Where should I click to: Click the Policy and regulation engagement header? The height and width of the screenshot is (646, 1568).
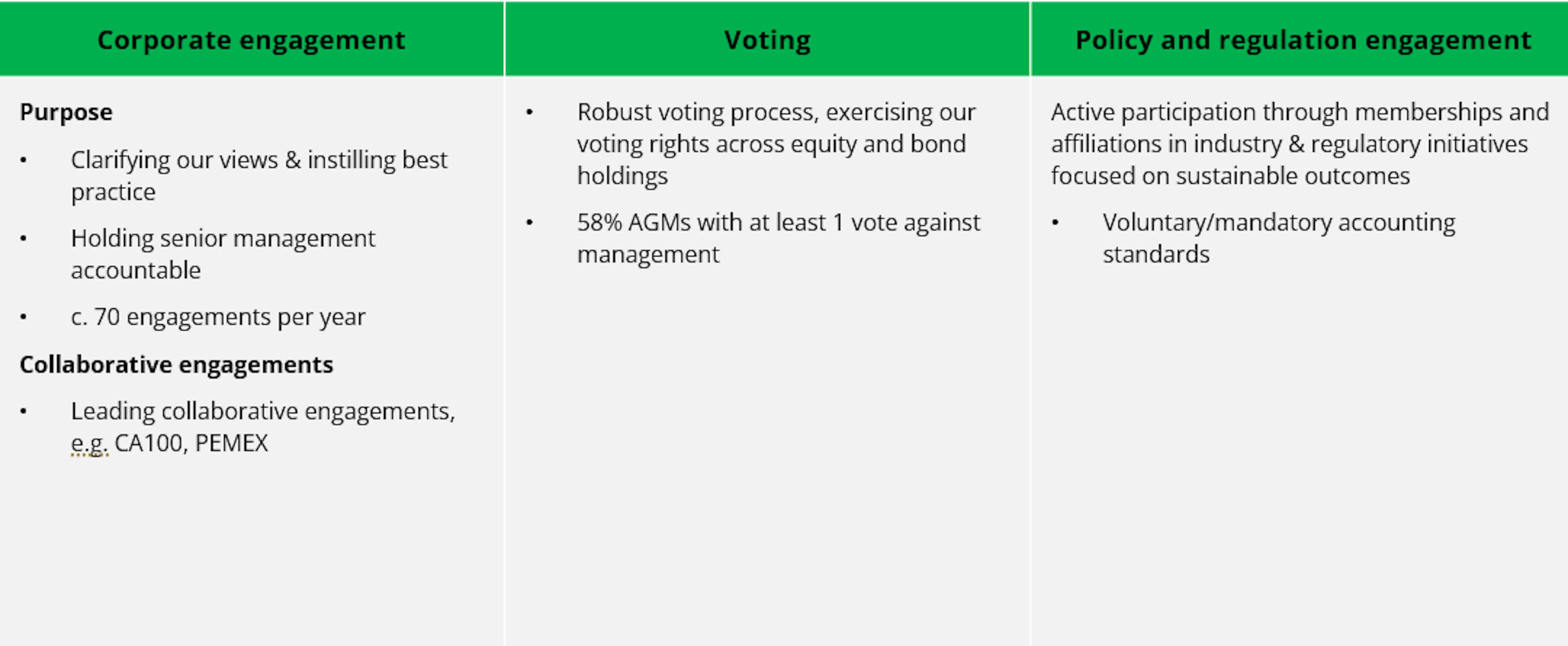pos(1303,40)
